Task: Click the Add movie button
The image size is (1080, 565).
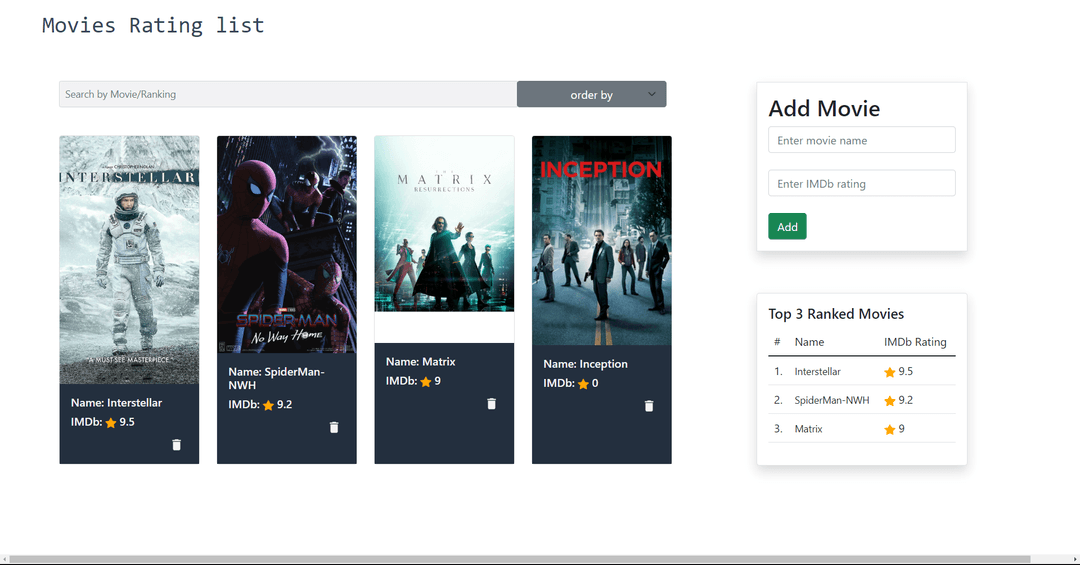Action: pos(787,227)
